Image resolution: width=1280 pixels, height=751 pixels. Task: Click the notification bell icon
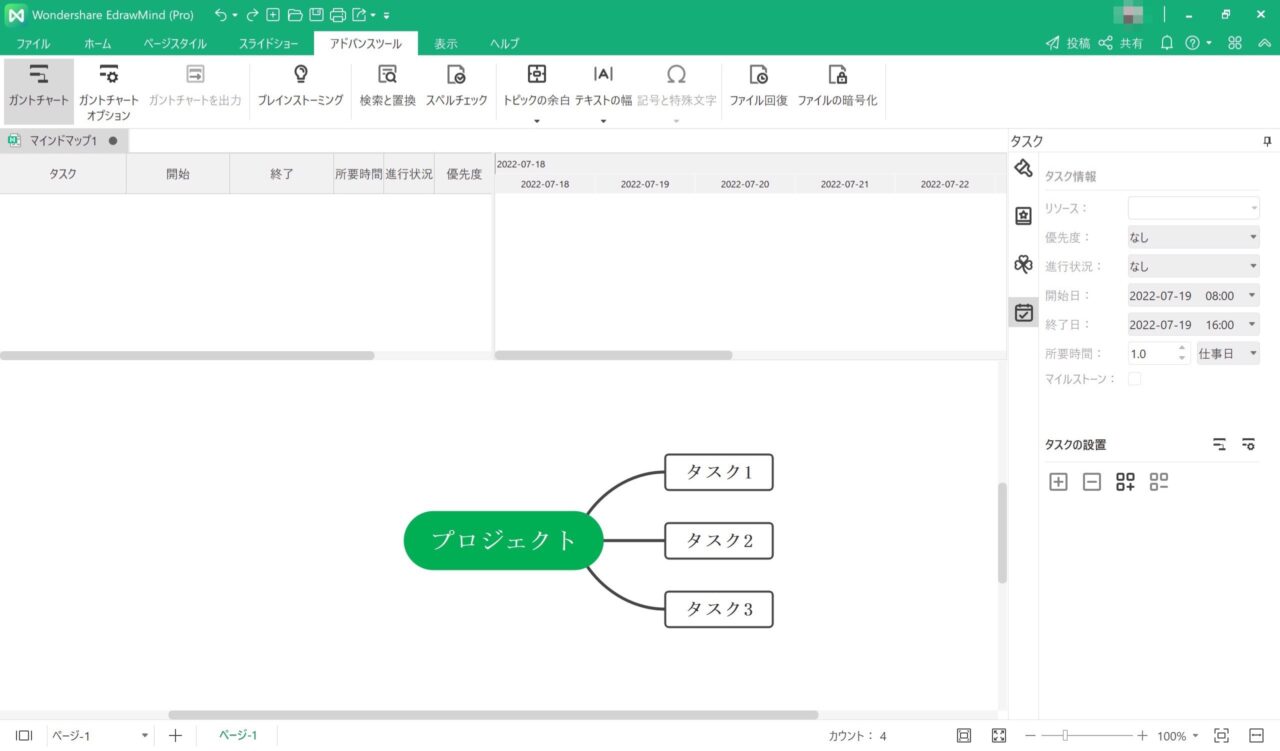click(1166, 43)
